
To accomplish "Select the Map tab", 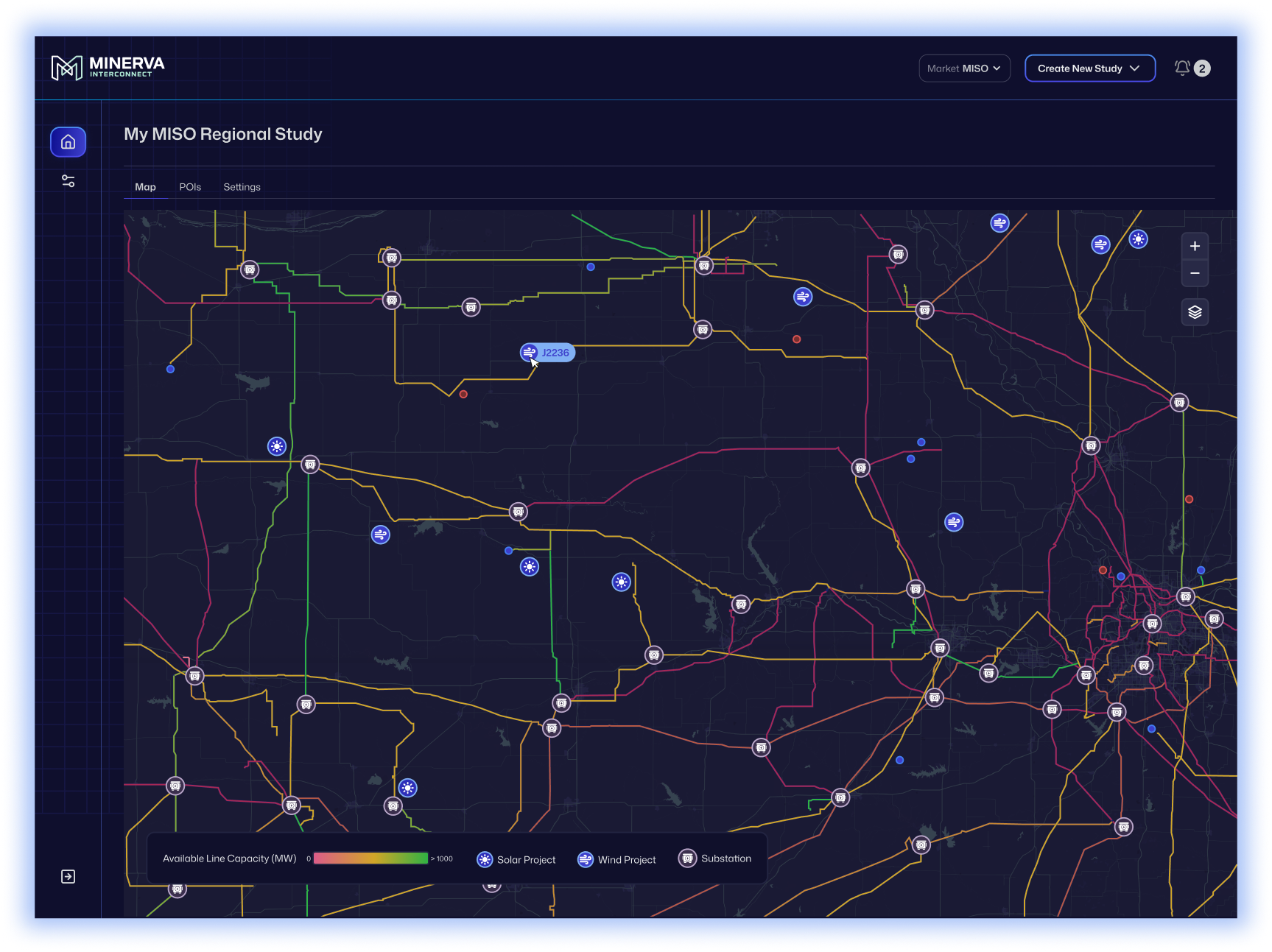I will 145,187.
